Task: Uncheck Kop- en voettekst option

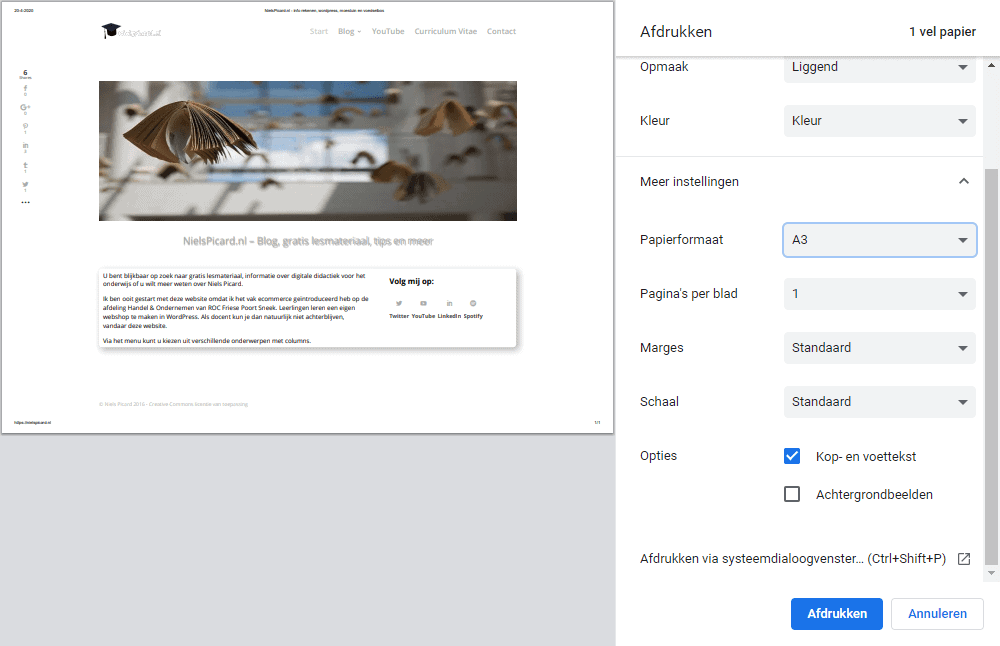Action: 792,456
